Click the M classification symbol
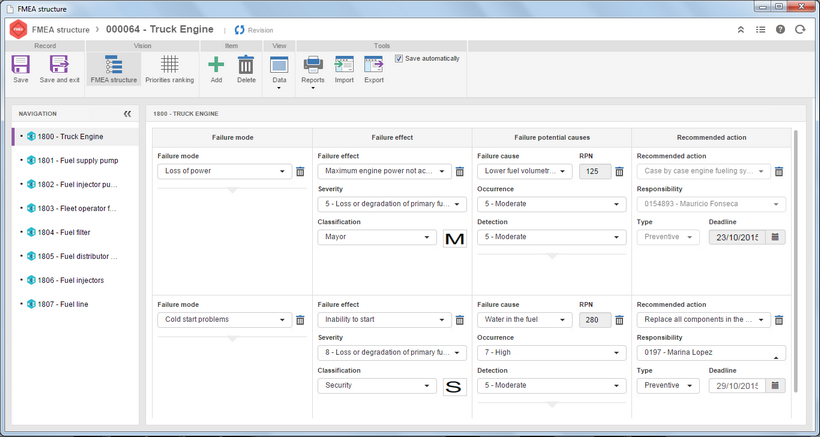 (454, 238)
